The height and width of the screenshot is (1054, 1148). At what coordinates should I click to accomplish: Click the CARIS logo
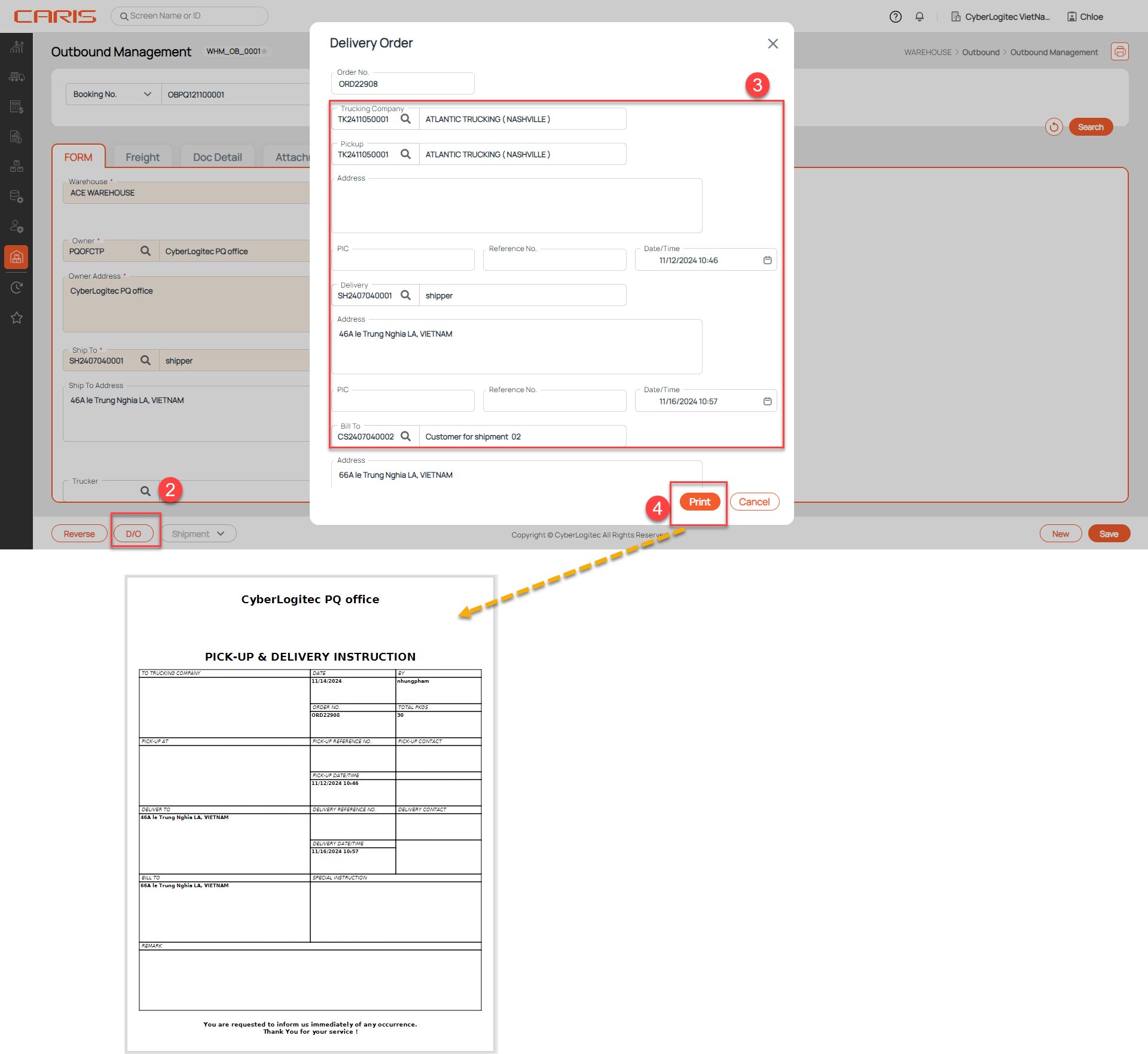pos(55,16)
